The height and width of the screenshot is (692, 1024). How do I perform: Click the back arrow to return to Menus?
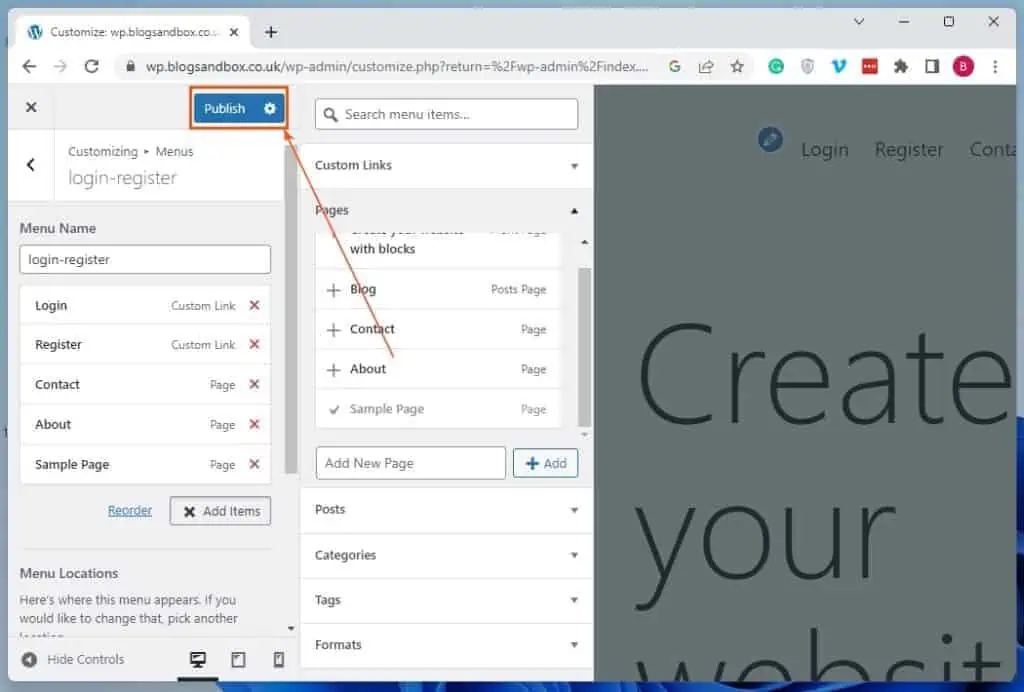pyautogui.click(x=29, y=165)
